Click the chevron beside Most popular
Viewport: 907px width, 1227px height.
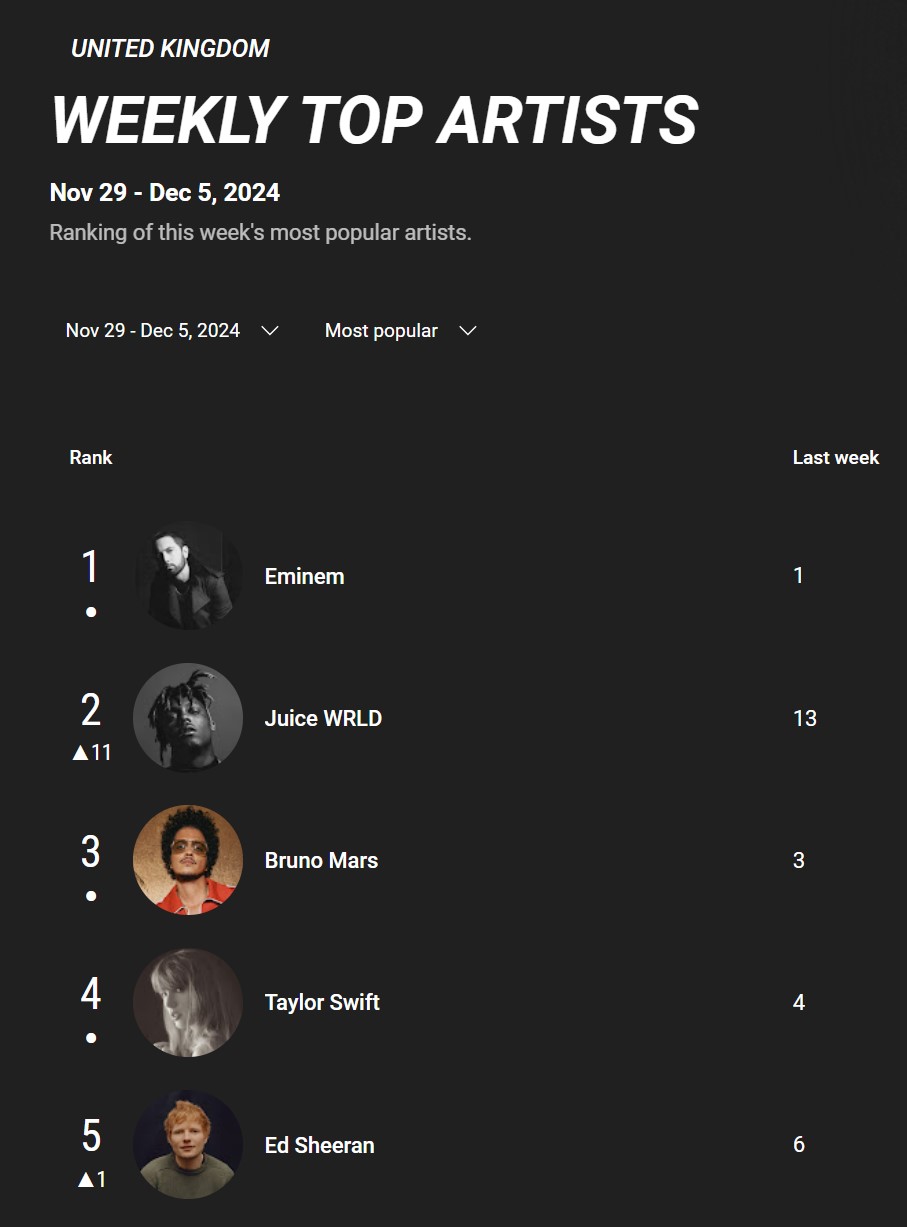(x=467, y=331)
